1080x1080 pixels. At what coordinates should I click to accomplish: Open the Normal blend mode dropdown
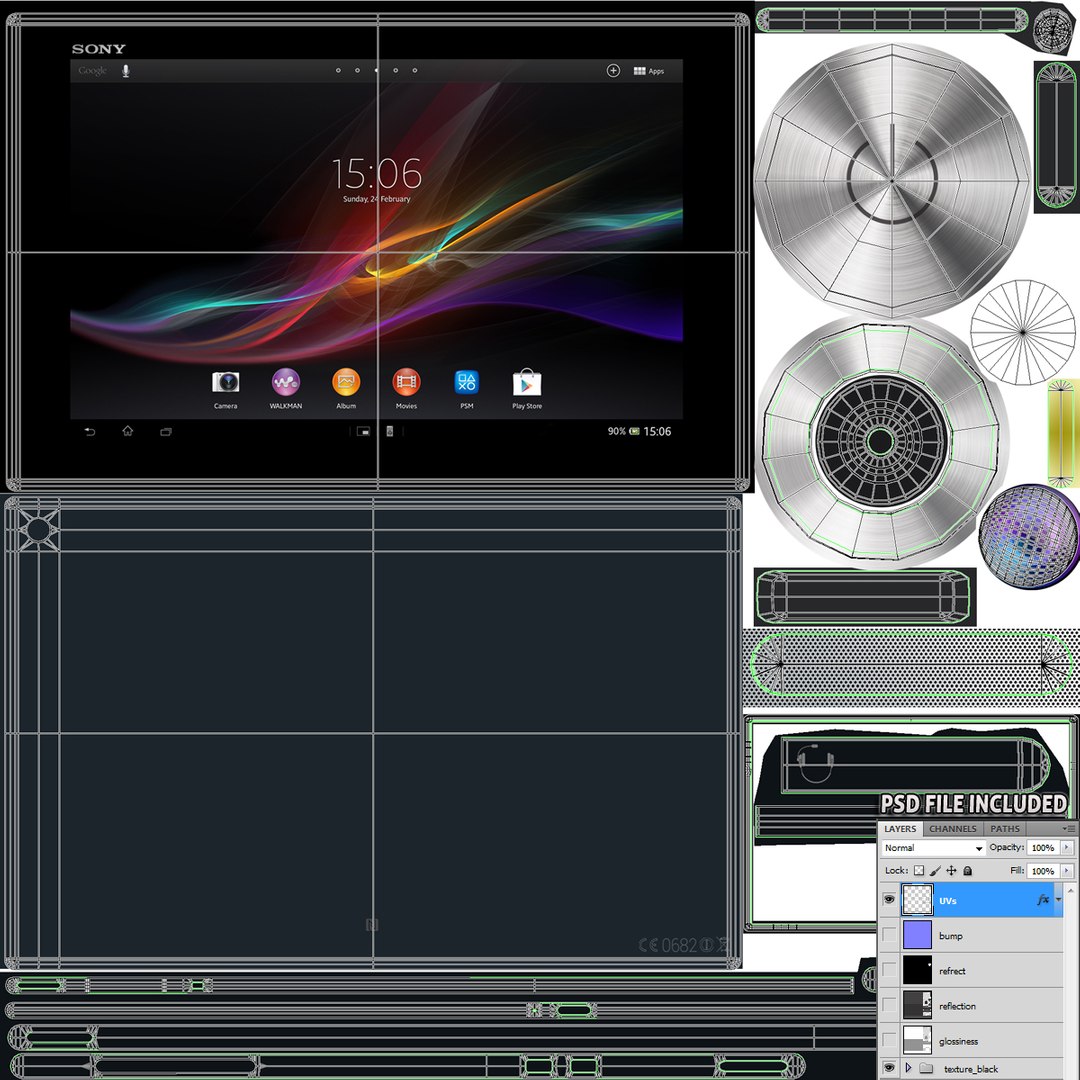click(x=933, y=848)
